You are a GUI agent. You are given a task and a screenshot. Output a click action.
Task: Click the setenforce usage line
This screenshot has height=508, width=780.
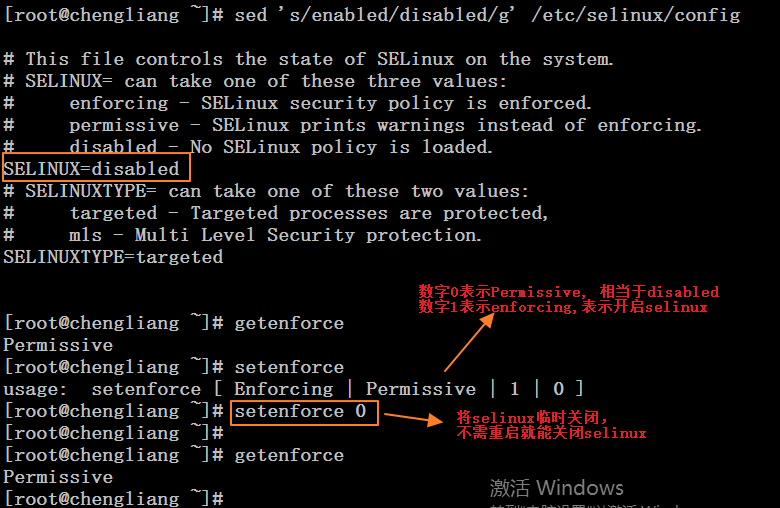click(293, 389)
